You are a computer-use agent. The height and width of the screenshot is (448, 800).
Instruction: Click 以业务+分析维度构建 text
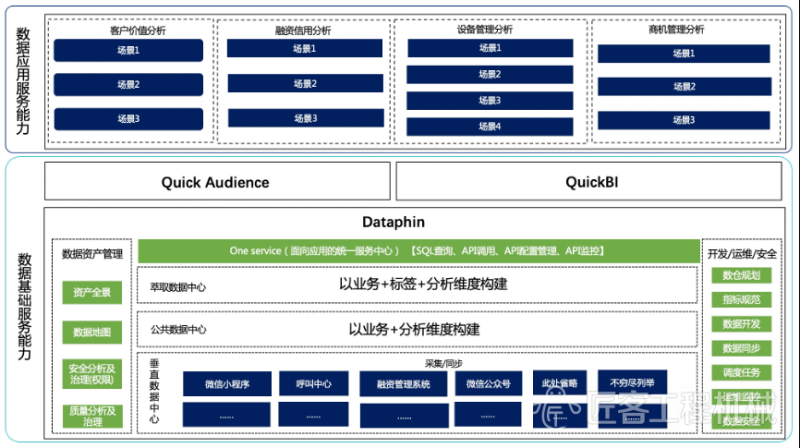point(414,330)
